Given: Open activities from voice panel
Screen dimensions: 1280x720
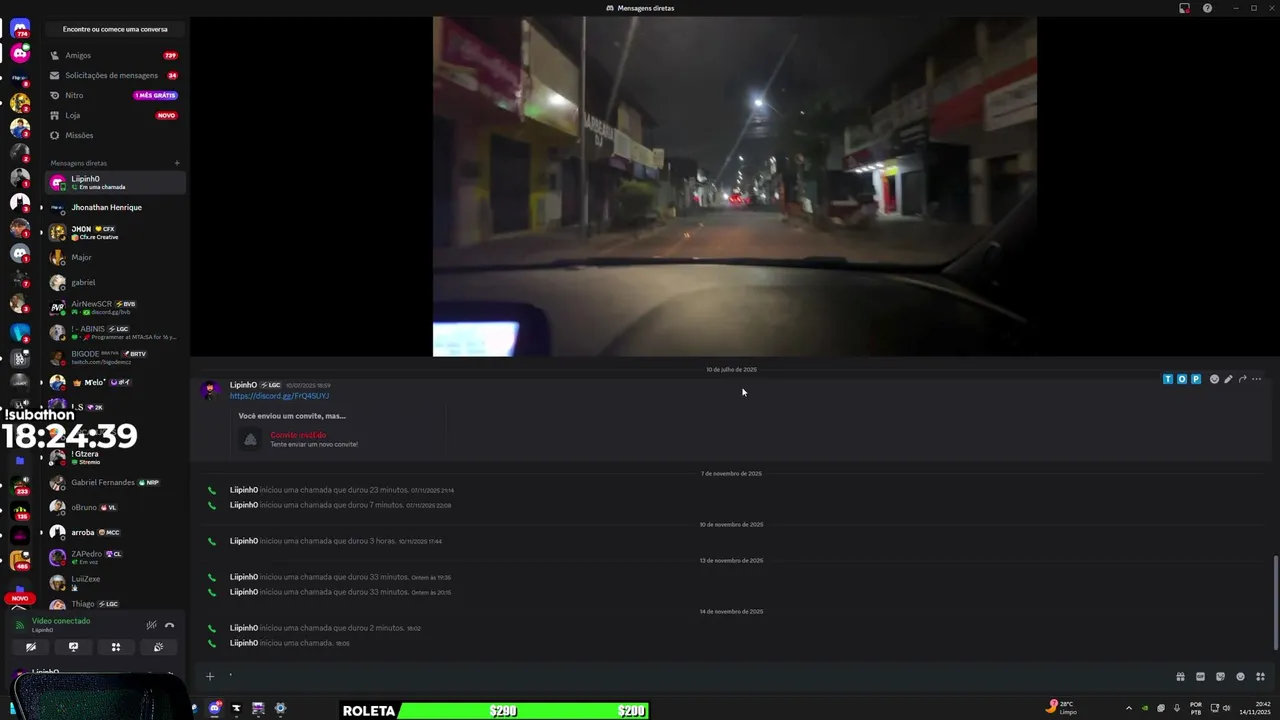Looking at the screenshot, I should (116, 647).
